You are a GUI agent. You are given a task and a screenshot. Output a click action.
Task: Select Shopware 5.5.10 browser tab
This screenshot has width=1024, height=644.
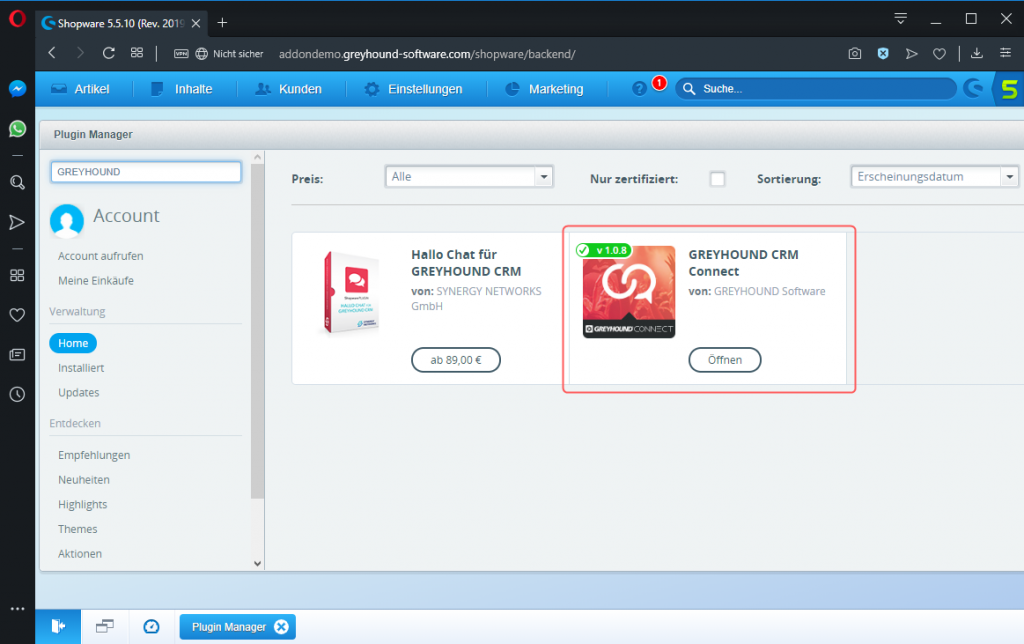121,24
